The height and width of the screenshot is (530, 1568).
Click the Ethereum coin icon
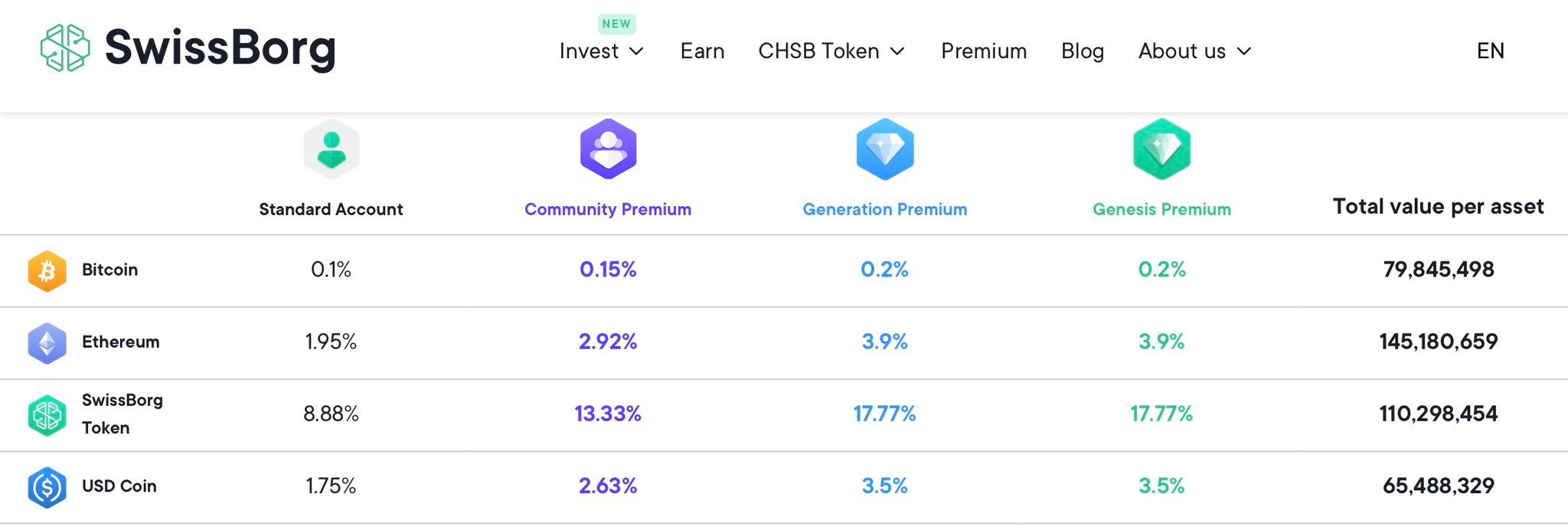click(x=47, y=342)
